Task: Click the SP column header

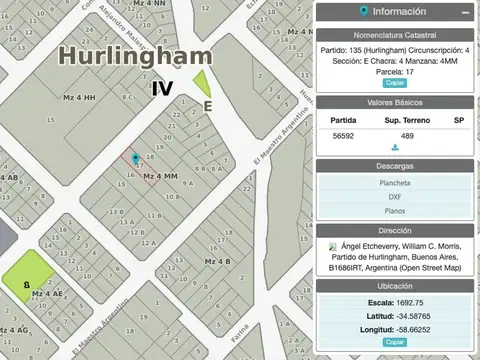Action: 459,120
